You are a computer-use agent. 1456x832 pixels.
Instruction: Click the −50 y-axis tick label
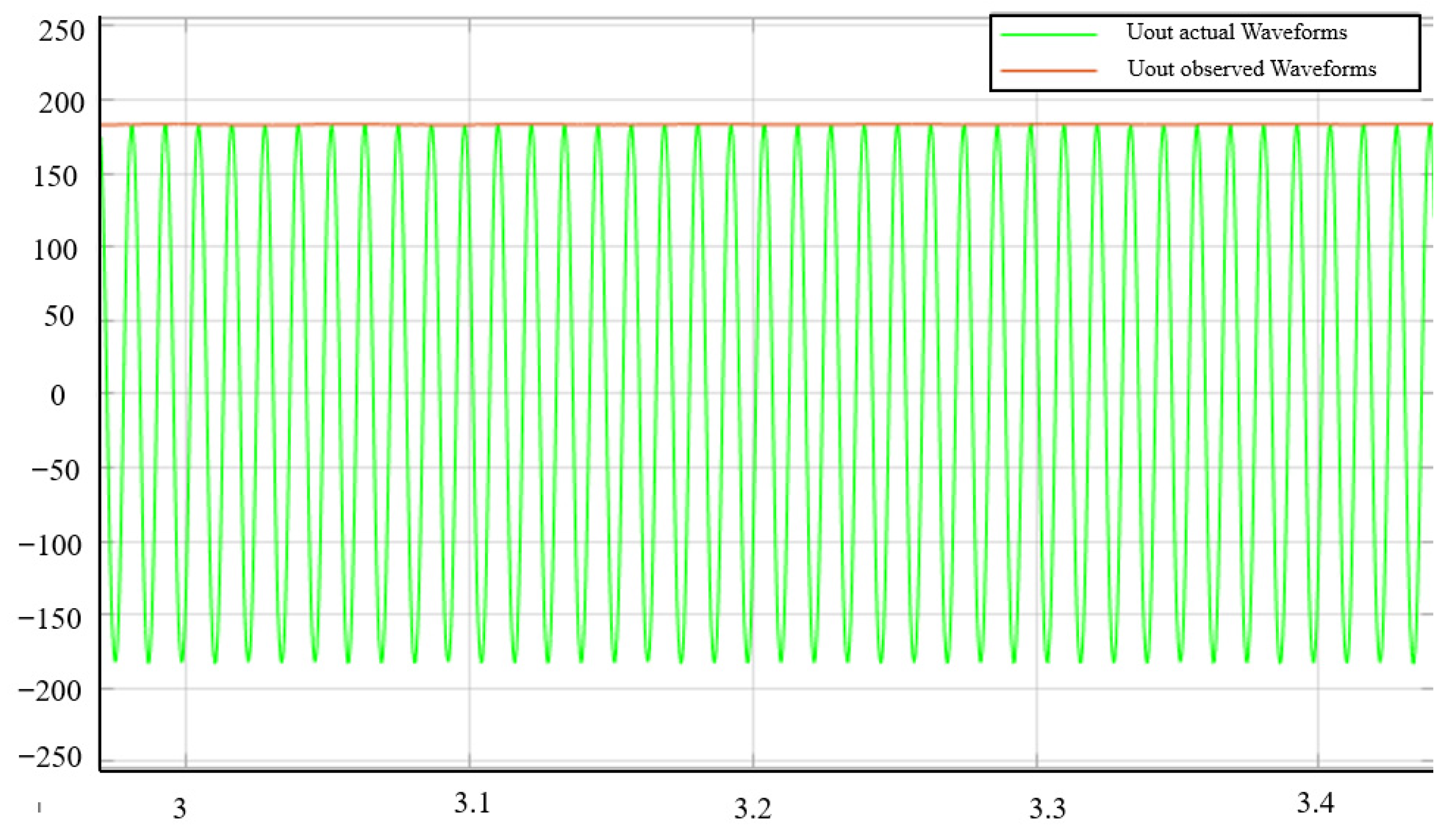55,471
